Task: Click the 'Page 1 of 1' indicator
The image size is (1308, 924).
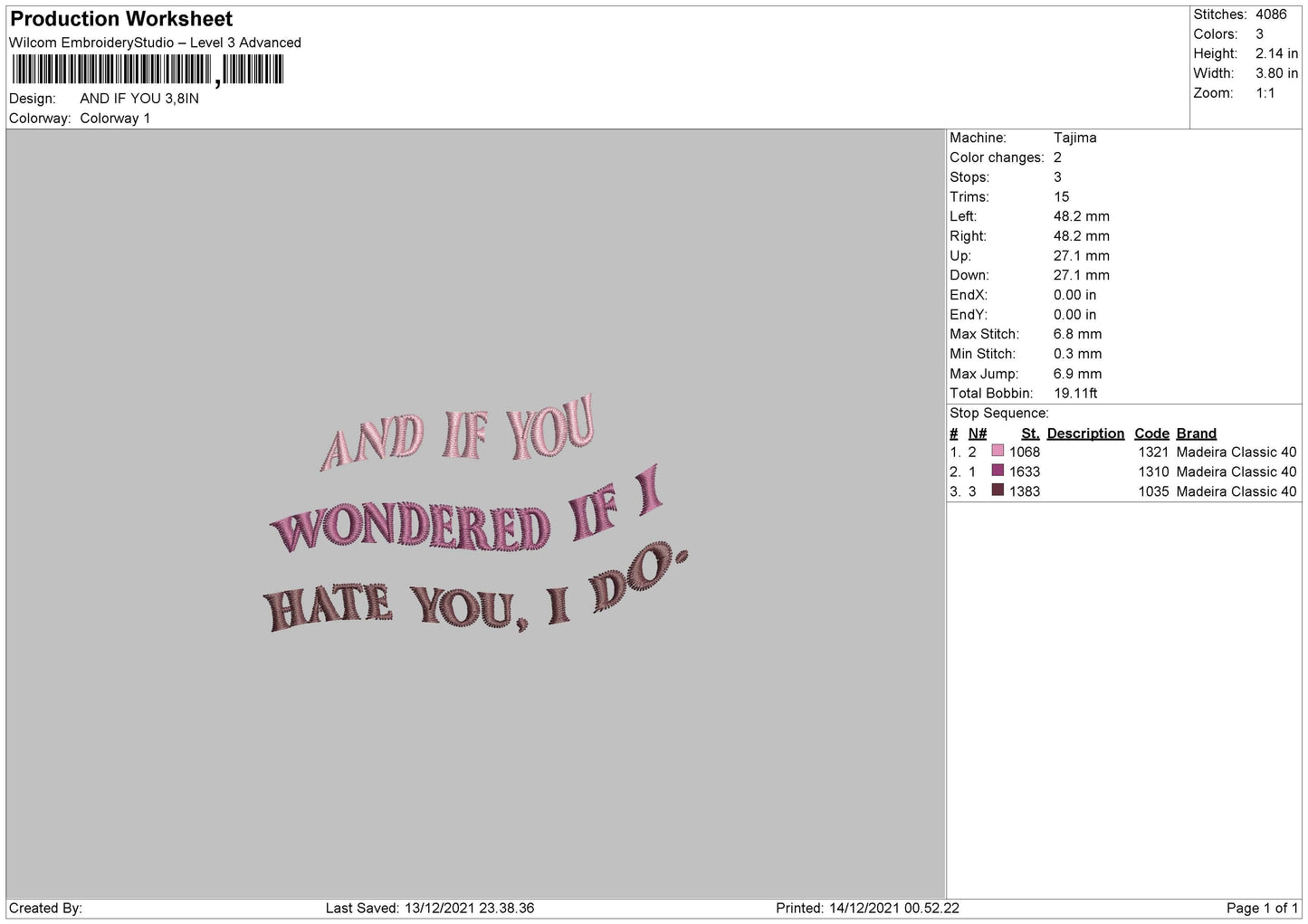Action: click(x=1262, y=908)
